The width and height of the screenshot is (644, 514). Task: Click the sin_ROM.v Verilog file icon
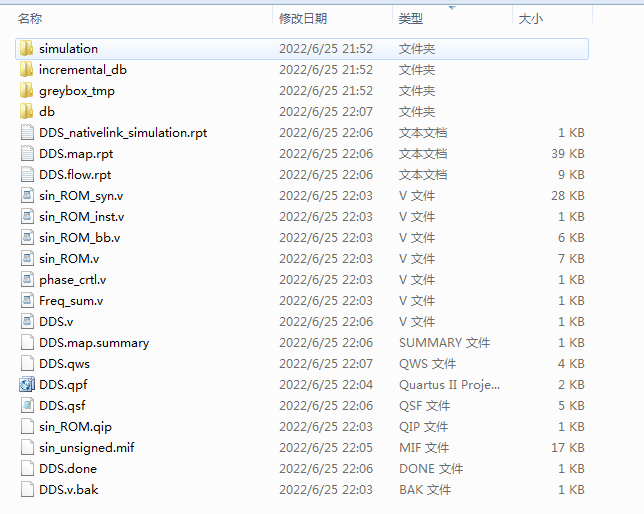click(27, 258)
